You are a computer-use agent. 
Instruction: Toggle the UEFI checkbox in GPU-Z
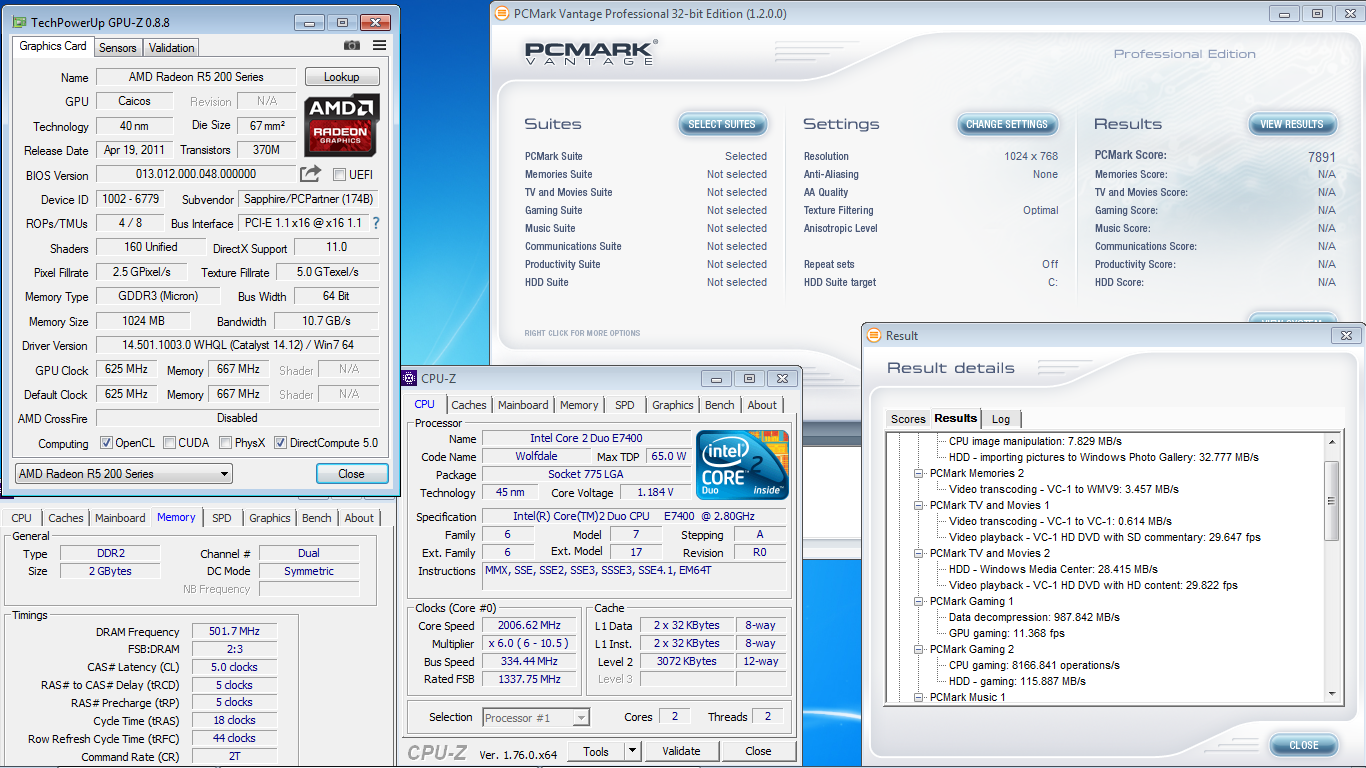pyautogui.click(x=339, y=175)
